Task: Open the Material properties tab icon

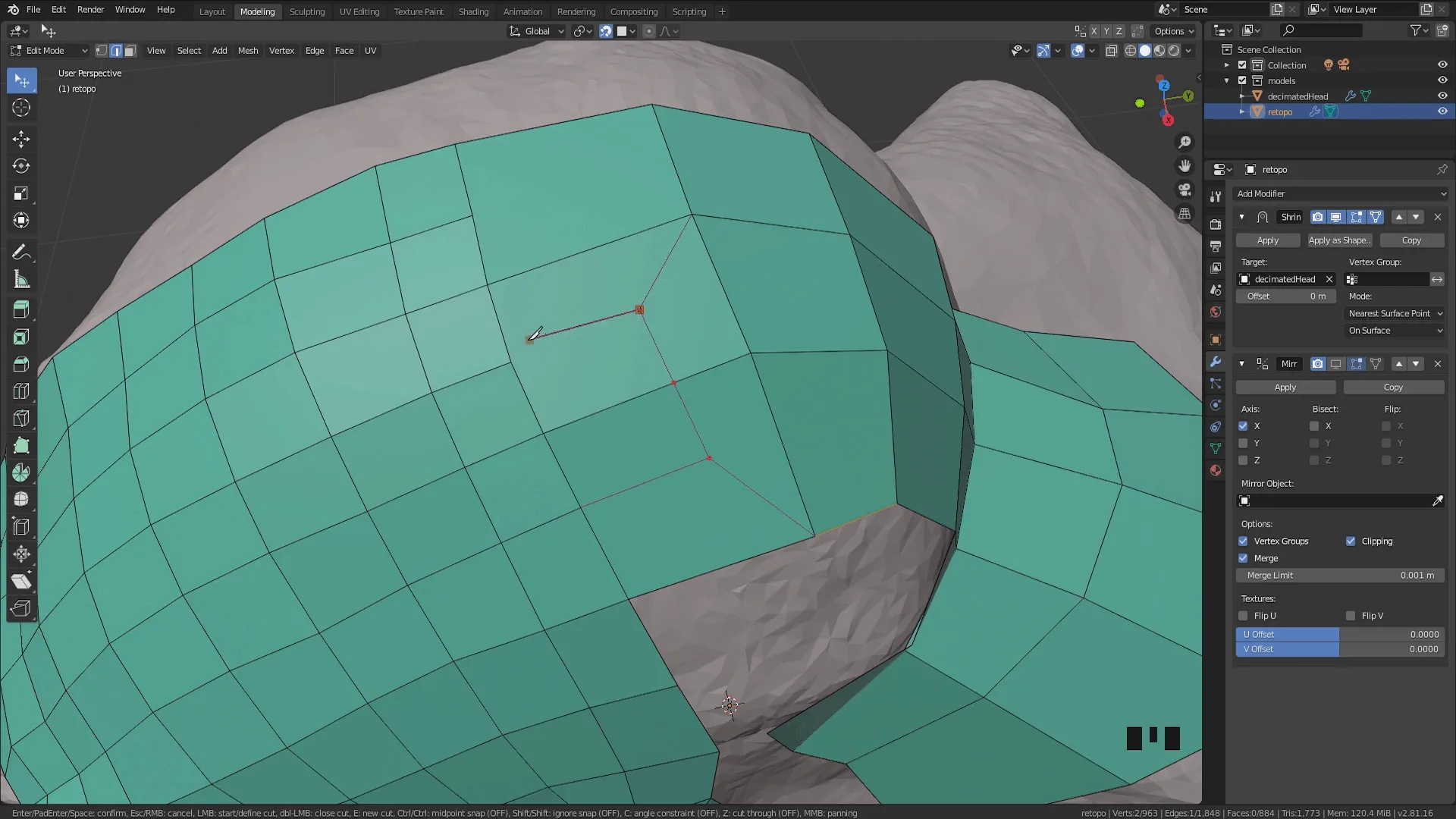Action: coord(1216,470)
